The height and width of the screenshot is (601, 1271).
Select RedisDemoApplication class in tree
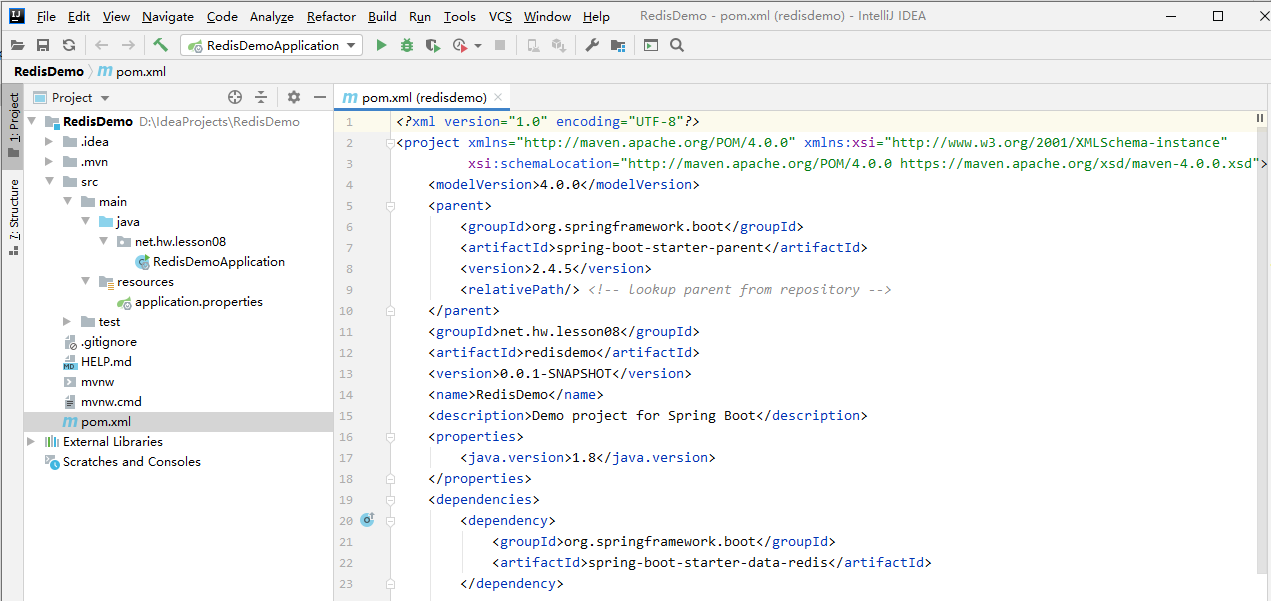pyautogui.click(x=219, y=261)
